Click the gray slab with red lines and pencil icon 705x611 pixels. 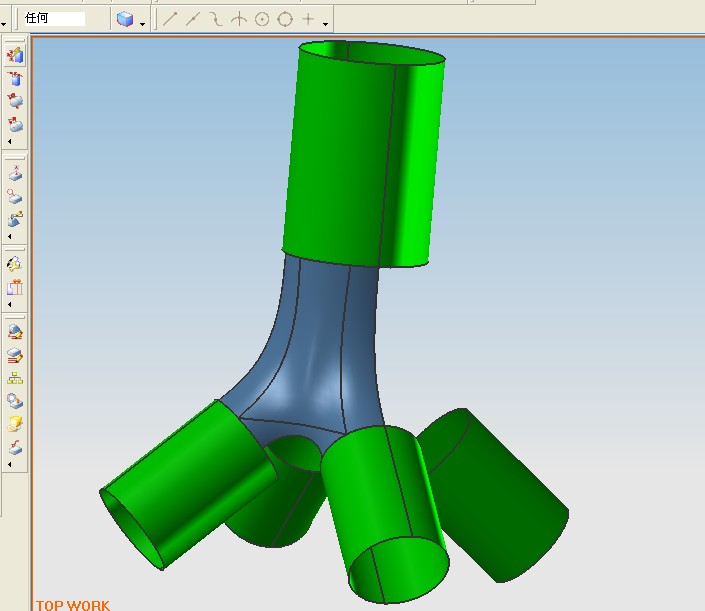pos(15,356)
